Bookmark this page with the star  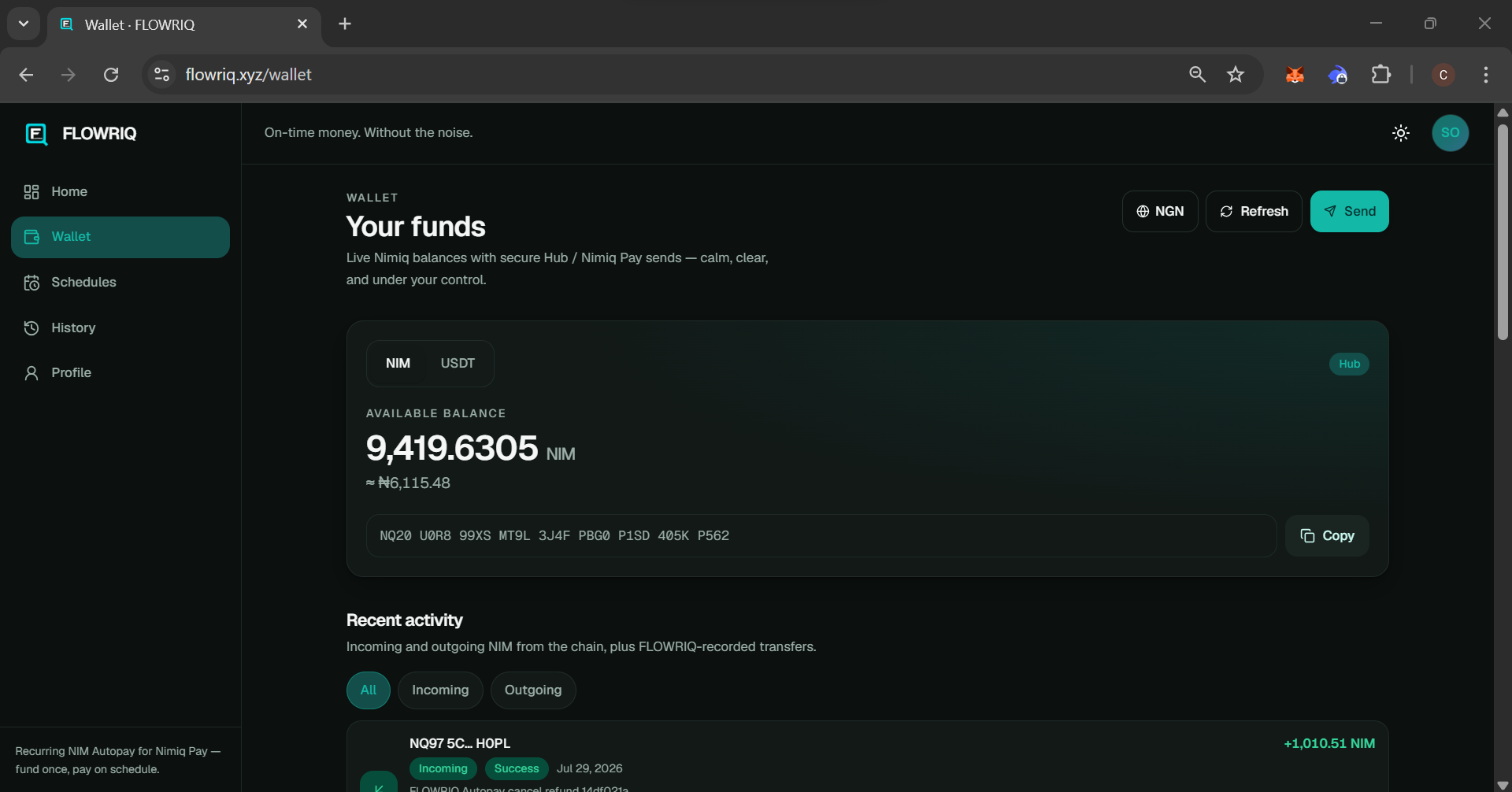pos(1236,75)
